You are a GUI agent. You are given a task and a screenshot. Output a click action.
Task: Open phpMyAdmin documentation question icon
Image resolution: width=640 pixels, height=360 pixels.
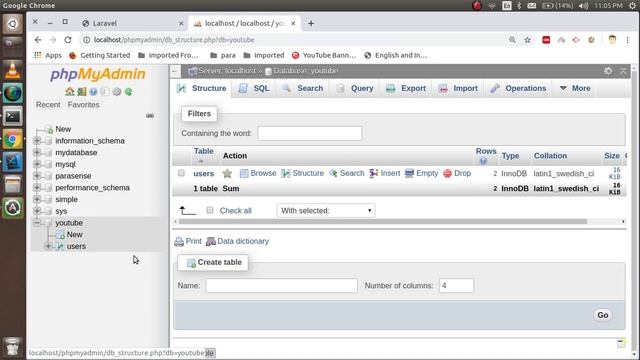93,92
